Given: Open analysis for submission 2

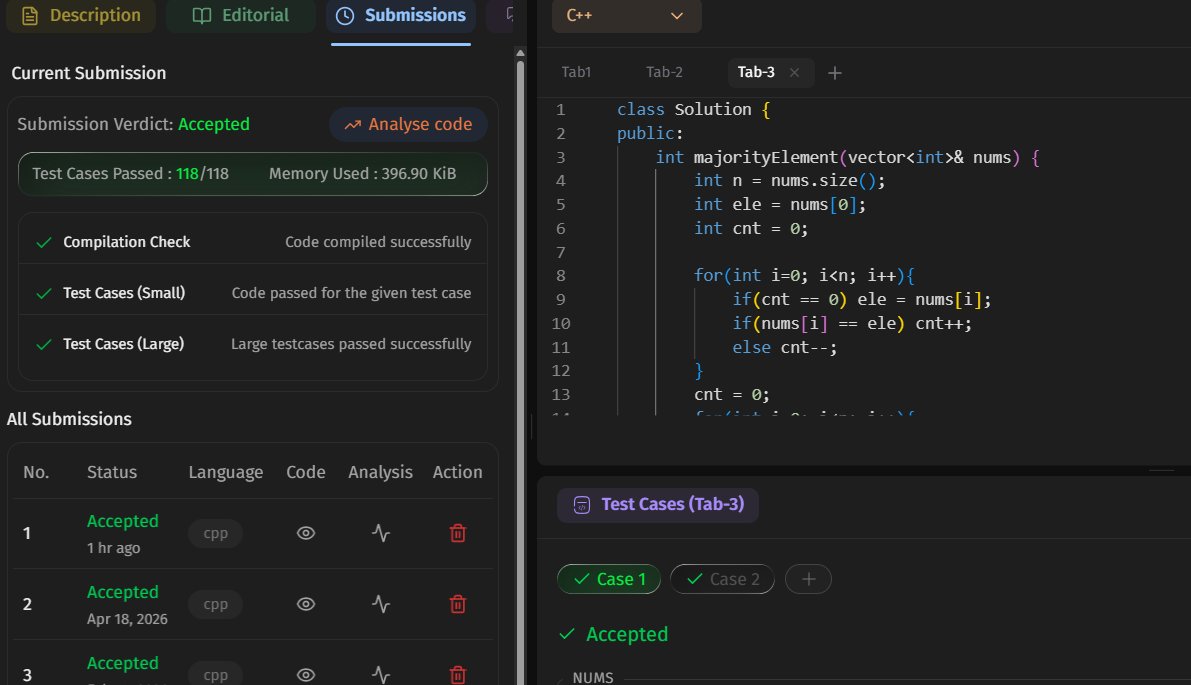Looking at the screenshot, I should (x=381, y=605).
